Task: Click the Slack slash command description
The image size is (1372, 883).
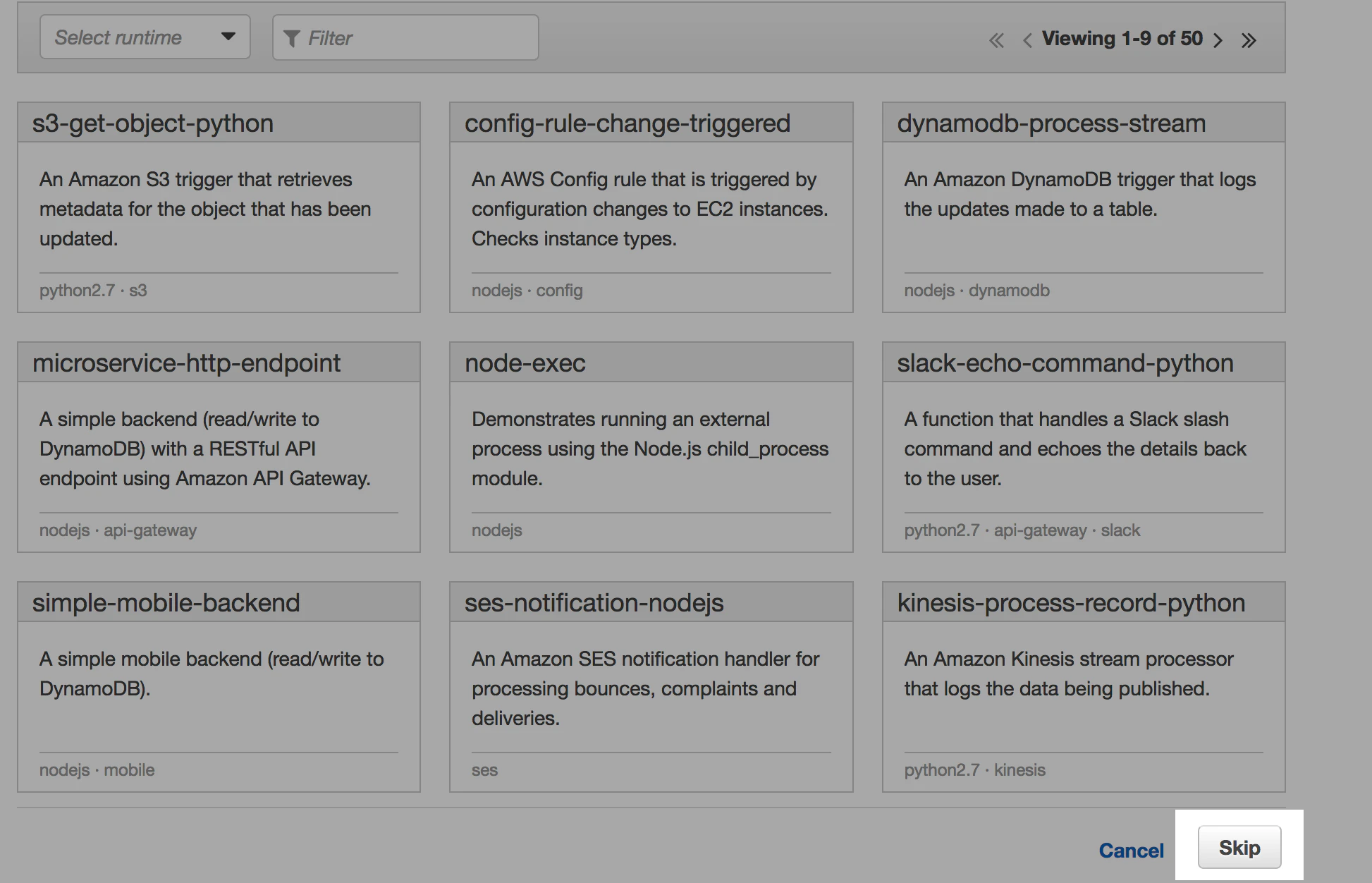Action: (x=1075, y=449)
